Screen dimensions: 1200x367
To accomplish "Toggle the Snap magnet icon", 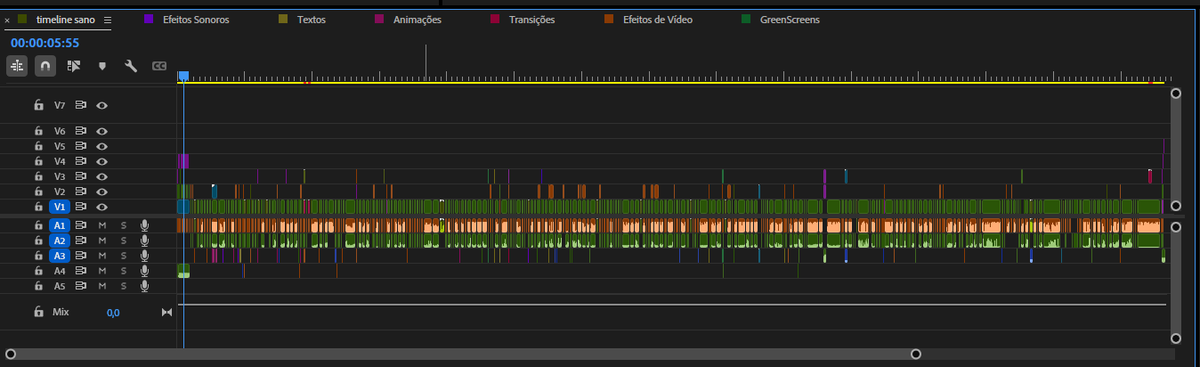I will click(x=45, y=66).
